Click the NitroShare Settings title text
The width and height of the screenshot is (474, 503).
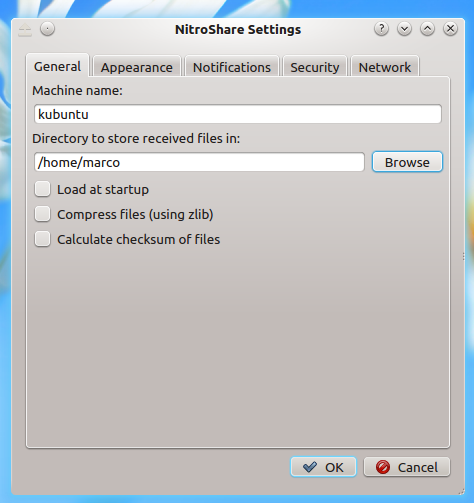238,29
